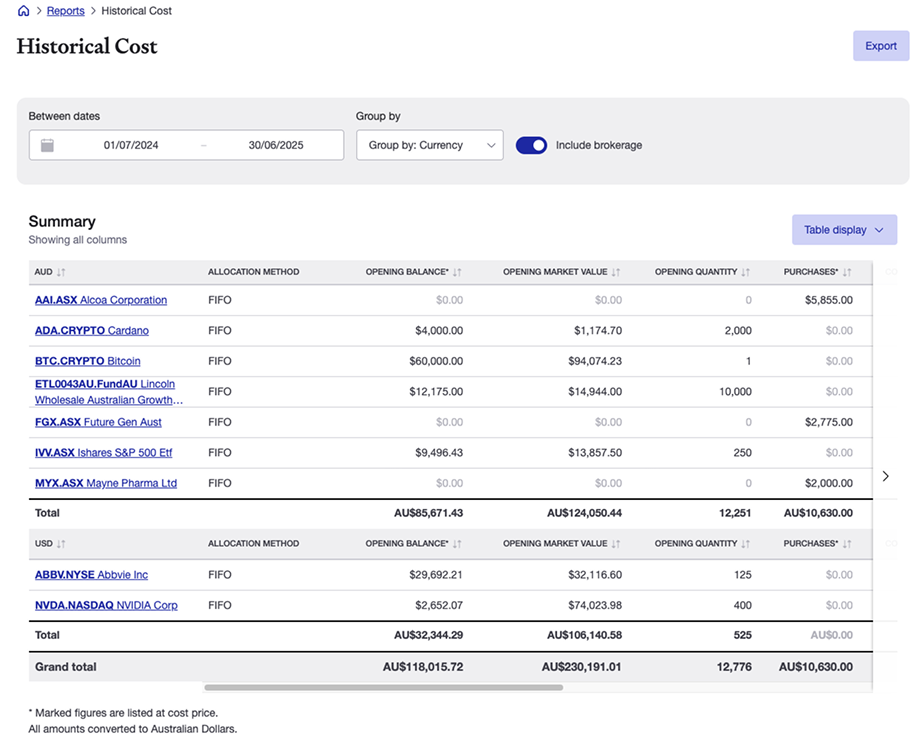The width and height of the screenshot is (917, 741).
Task: Select Mayne Pharma purchases $2,000.00
Action: (829, 483)
